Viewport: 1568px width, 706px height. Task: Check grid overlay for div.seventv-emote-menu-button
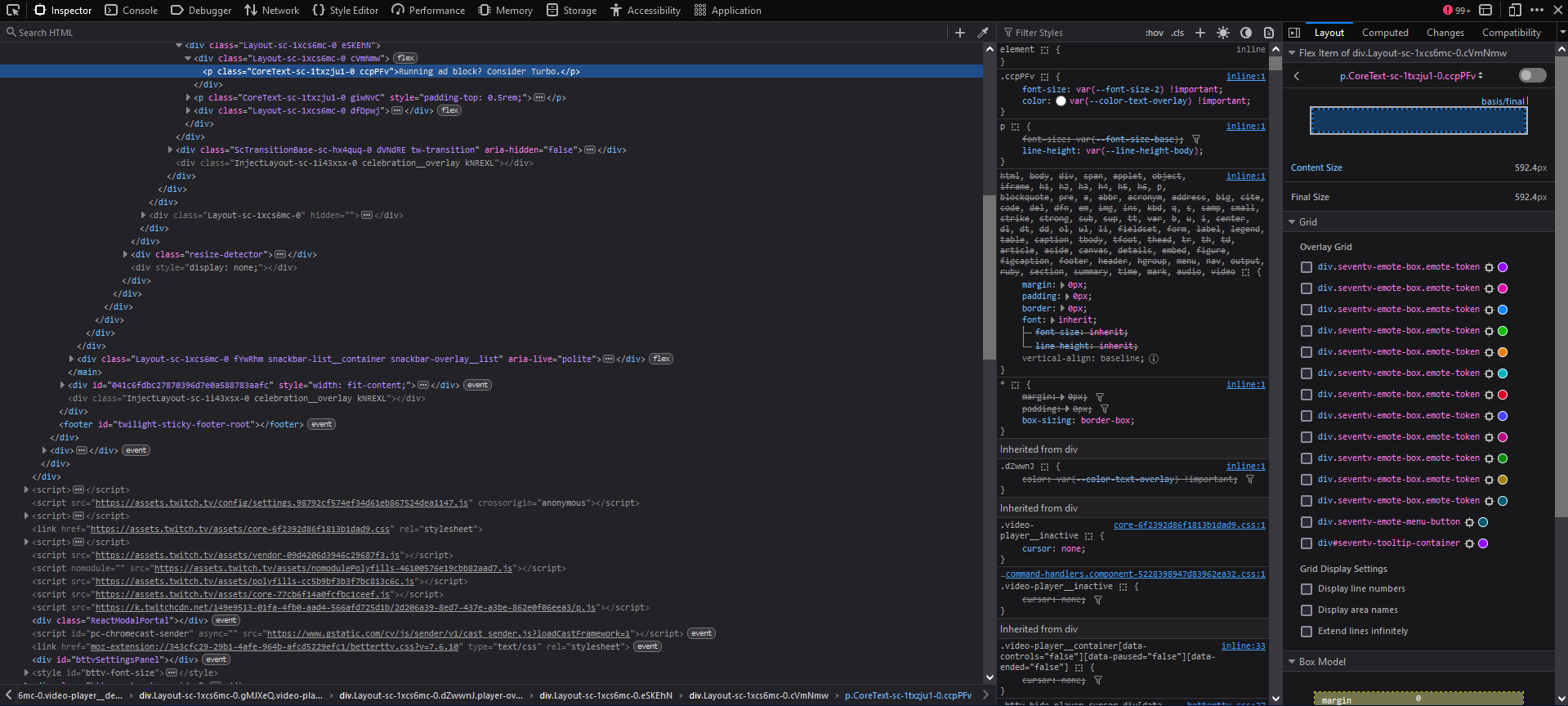point(1307,522)
